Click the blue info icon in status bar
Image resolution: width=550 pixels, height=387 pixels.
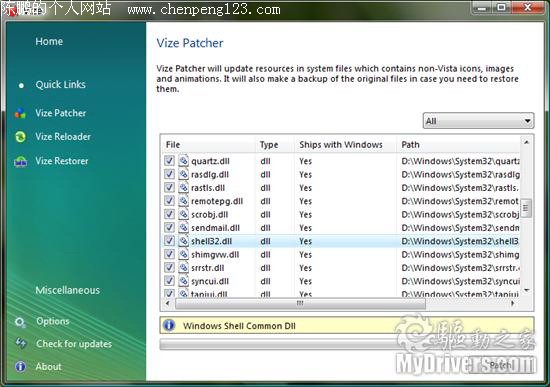169,325
